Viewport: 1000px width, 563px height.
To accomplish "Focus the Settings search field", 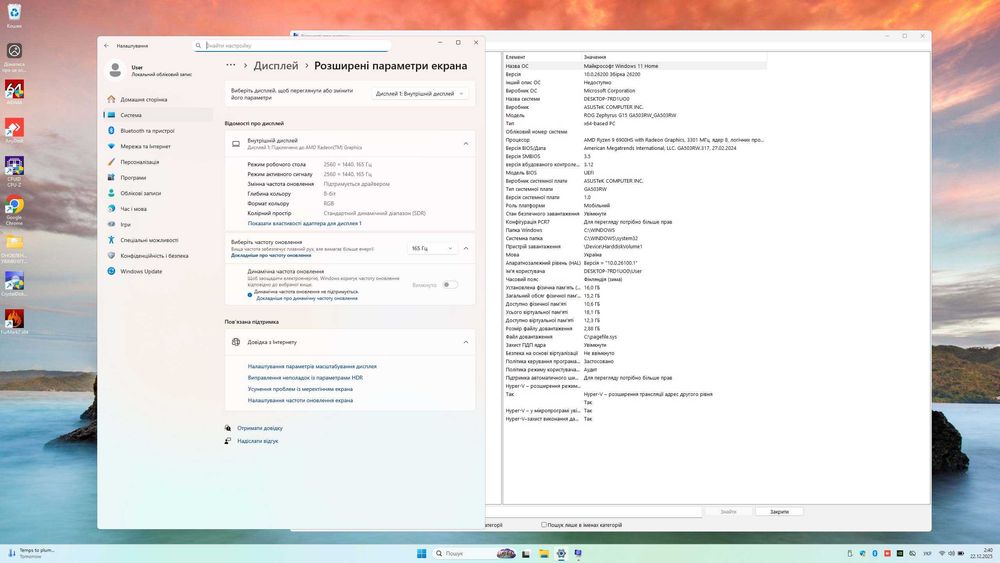I will click(x=292, y=45).
